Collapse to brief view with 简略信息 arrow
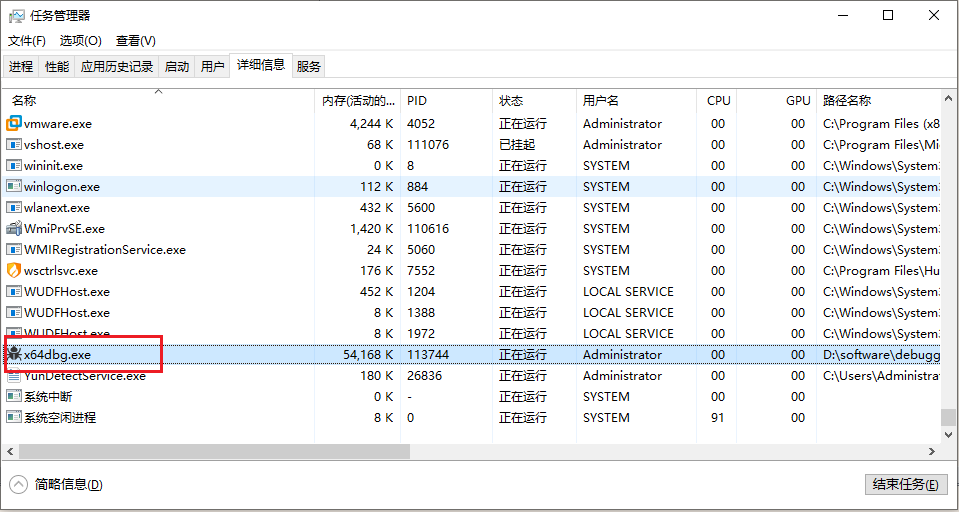 18,484
